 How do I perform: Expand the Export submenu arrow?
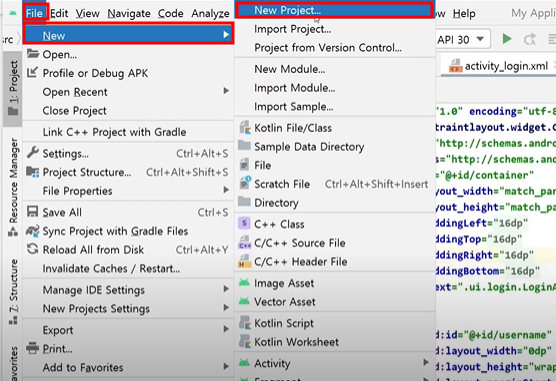click(226, 329)
